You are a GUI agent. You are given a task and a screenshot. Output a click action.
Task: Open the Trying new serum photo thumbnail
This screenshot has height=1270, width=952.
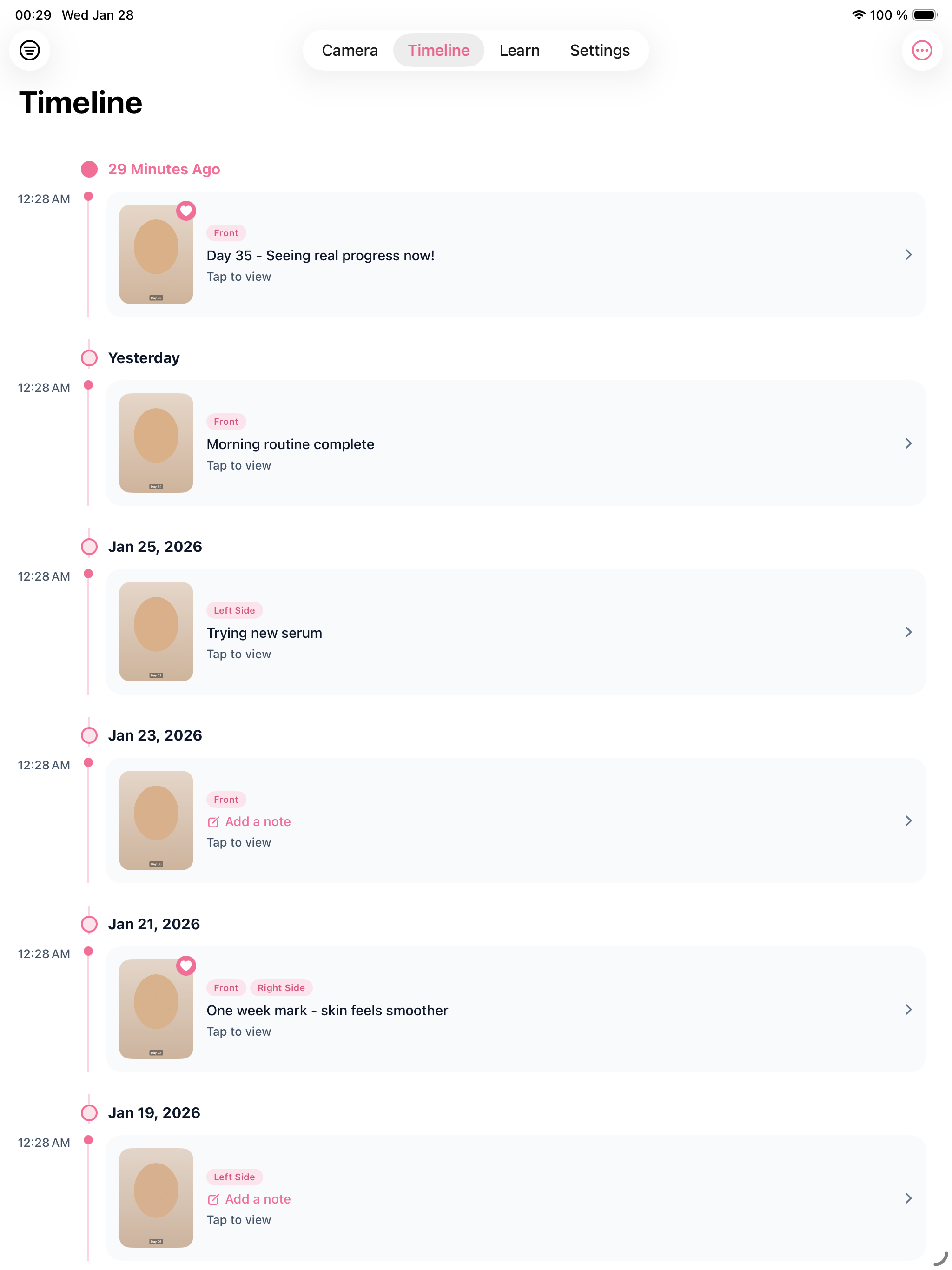[156, 632]
